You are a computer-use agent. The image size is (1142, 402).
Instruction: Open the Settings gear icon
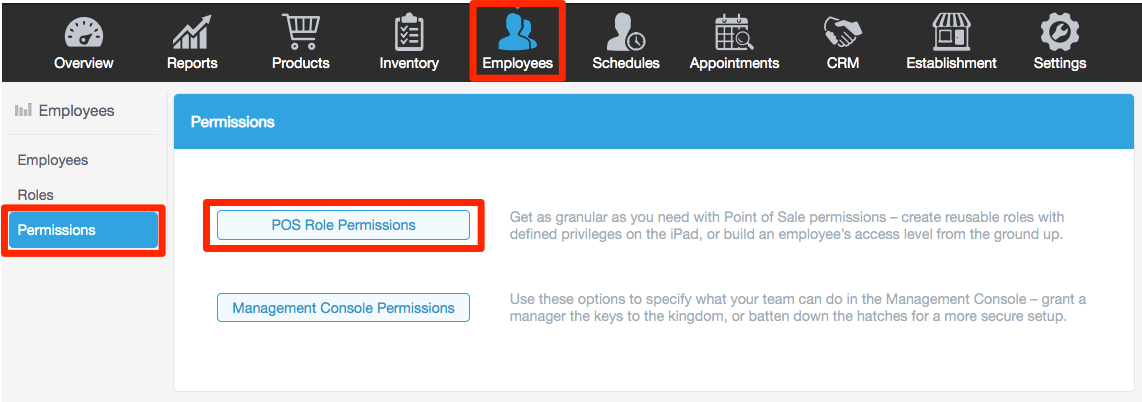[1060, 32]
